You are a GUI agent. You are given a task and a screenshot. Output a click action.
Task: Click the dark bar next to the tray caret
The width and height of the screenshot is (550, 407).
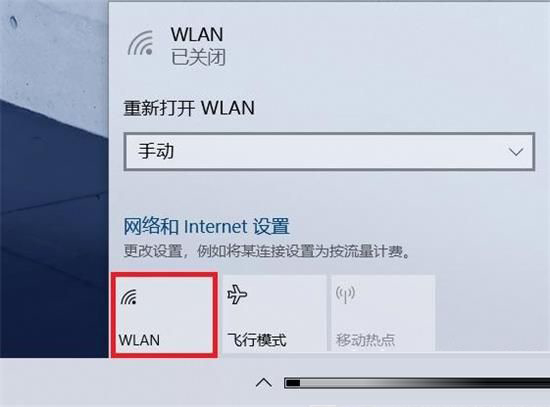(x=417, y=383)
